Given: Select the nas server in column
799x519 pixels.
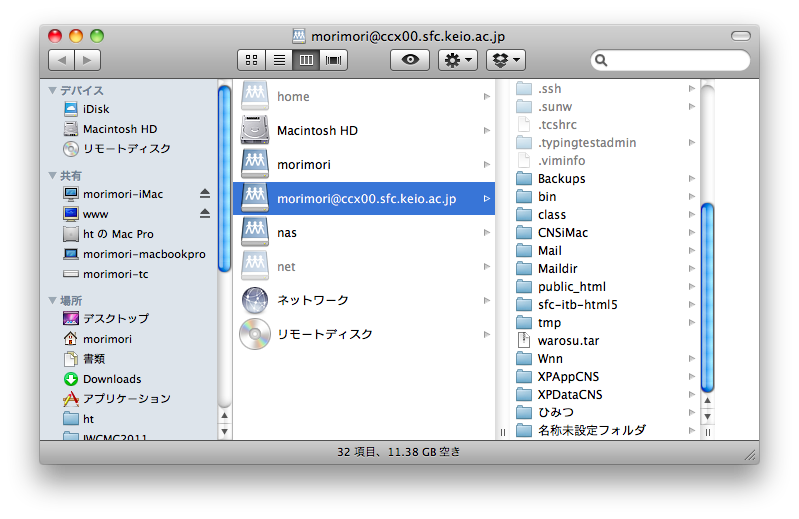Looking at the screenshot, I should click(286, 232).
